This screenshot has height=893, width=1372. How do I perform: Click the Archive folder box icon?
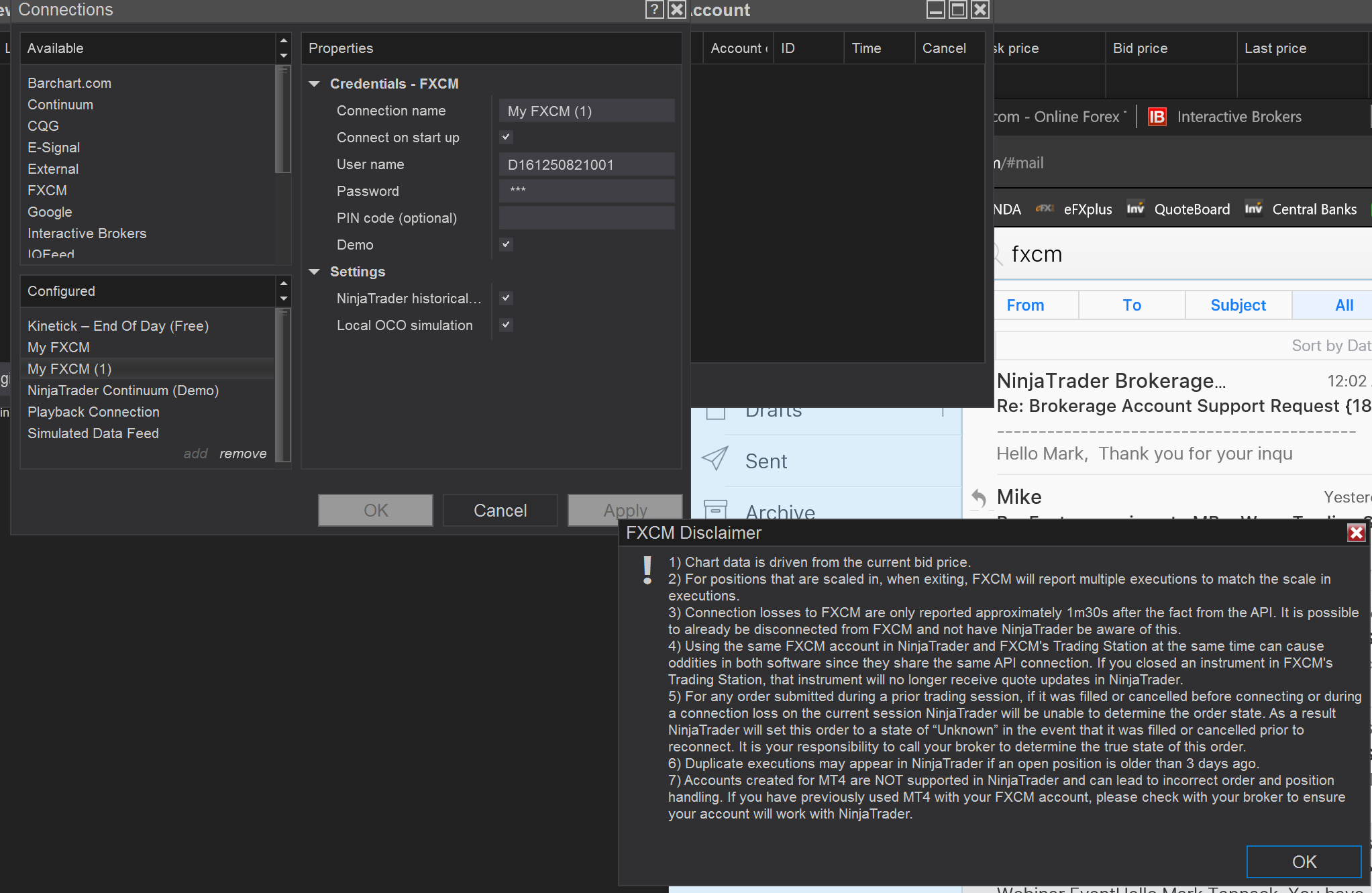tap(715, 509)
